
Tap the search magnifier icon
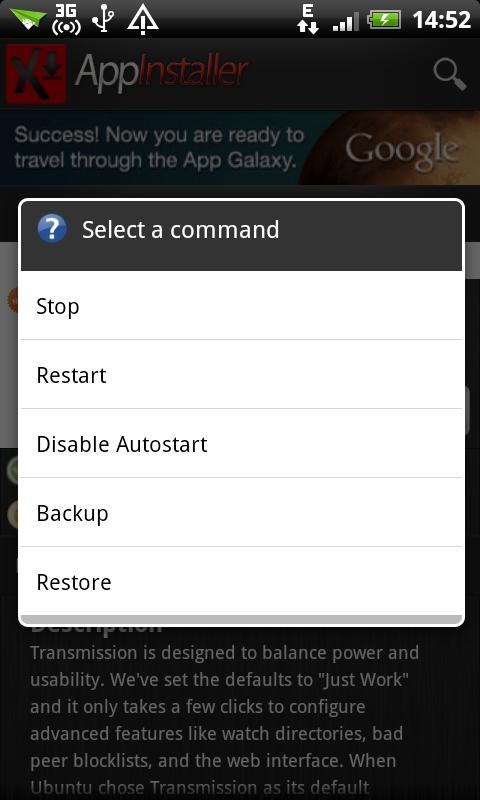[x=449, y=74]
